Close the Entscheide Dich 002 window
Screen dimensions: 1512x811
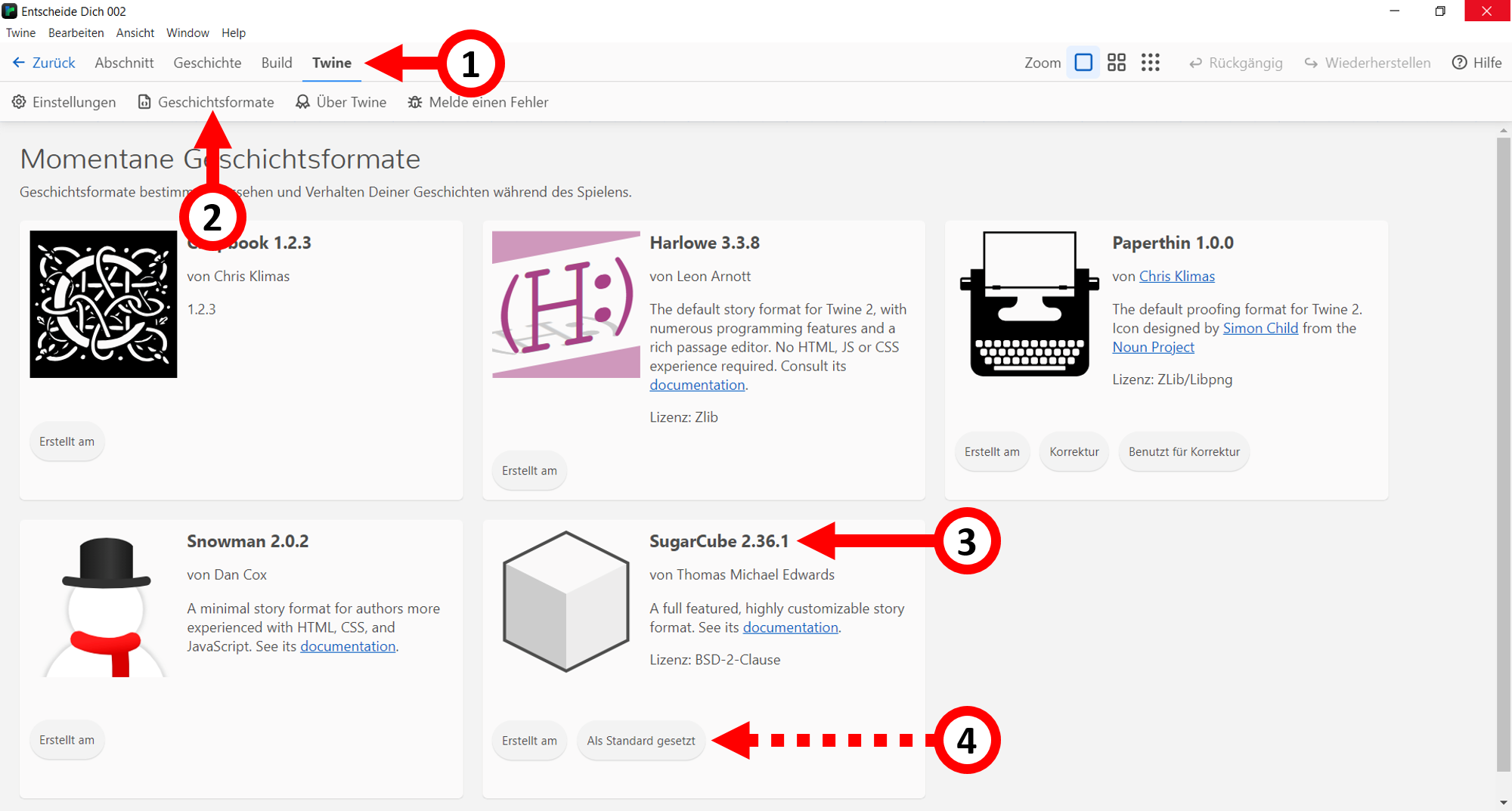(x=1487, y=11)
